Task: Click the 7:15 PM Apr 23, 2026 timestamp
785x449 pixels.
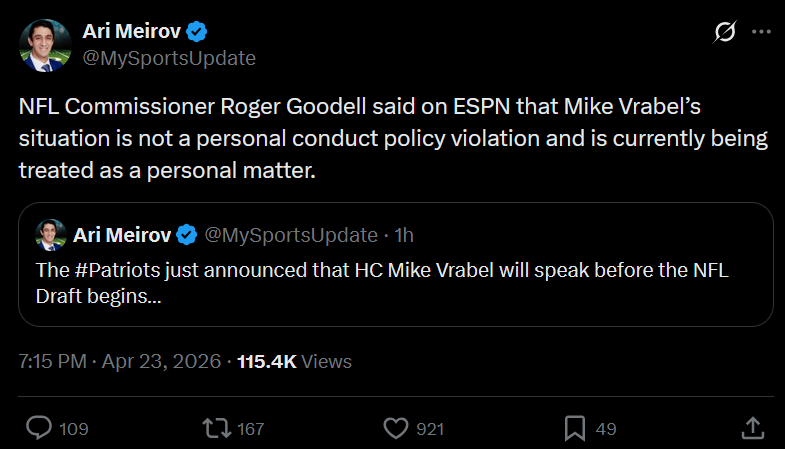Action: (x=119, y=361)
